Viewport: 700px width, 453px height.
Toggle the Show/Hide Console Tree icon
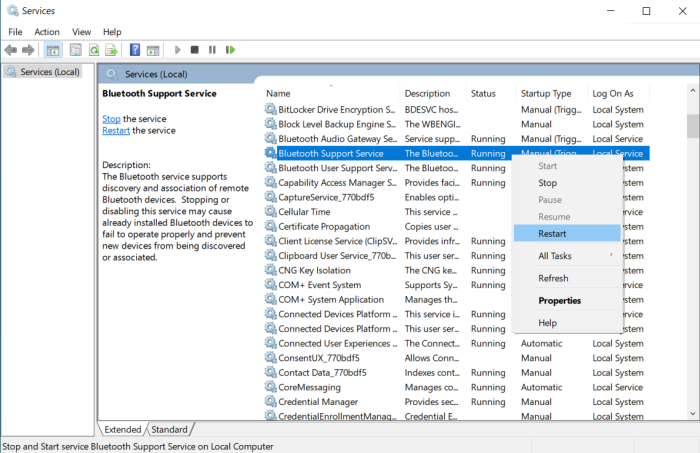pos(53,50)
